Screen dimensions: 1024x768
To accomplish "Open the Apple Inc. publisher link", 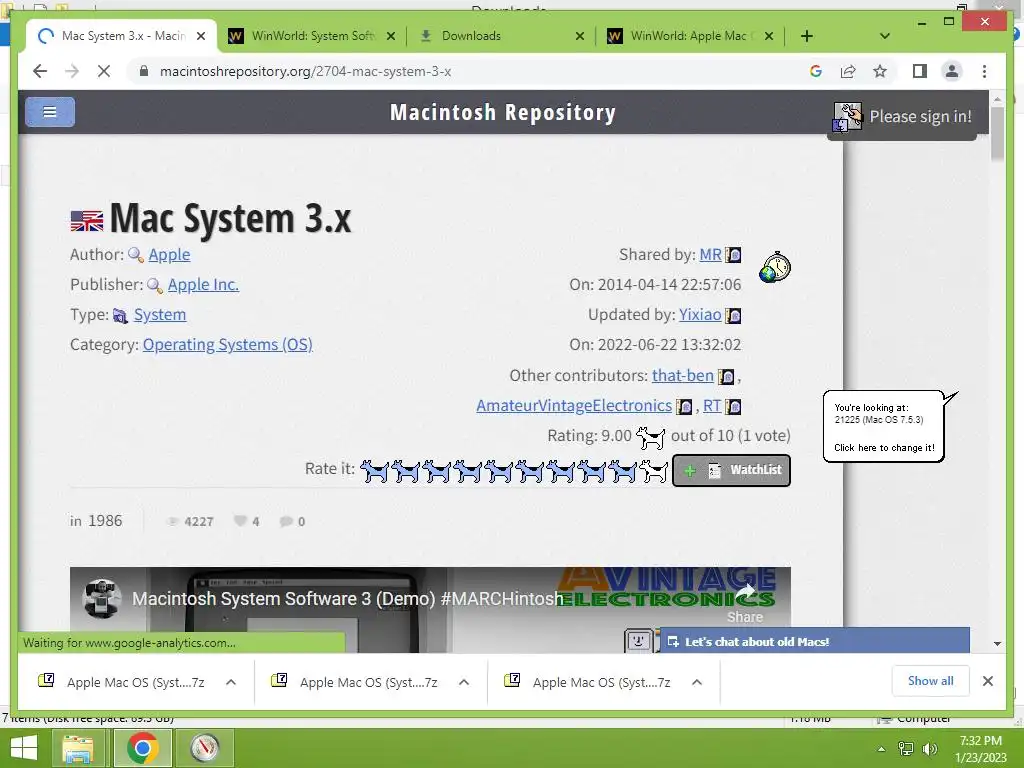I will tap(203, 285).
